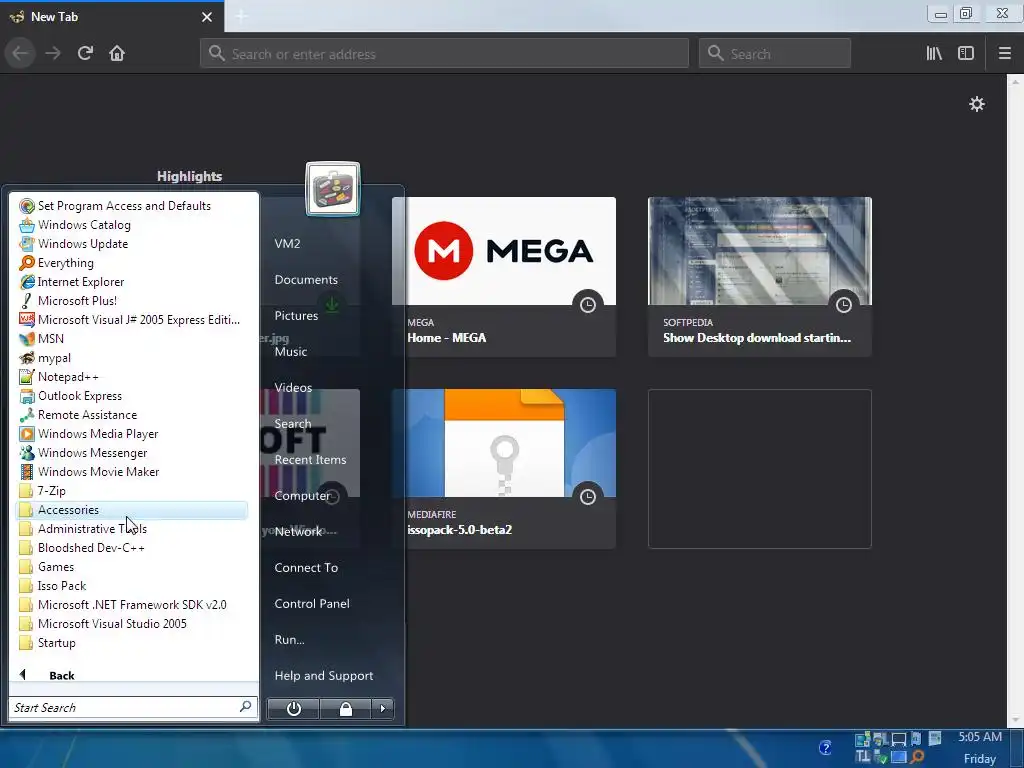
Task: Click the user account suitcase picture
Action: coord(333,189)
